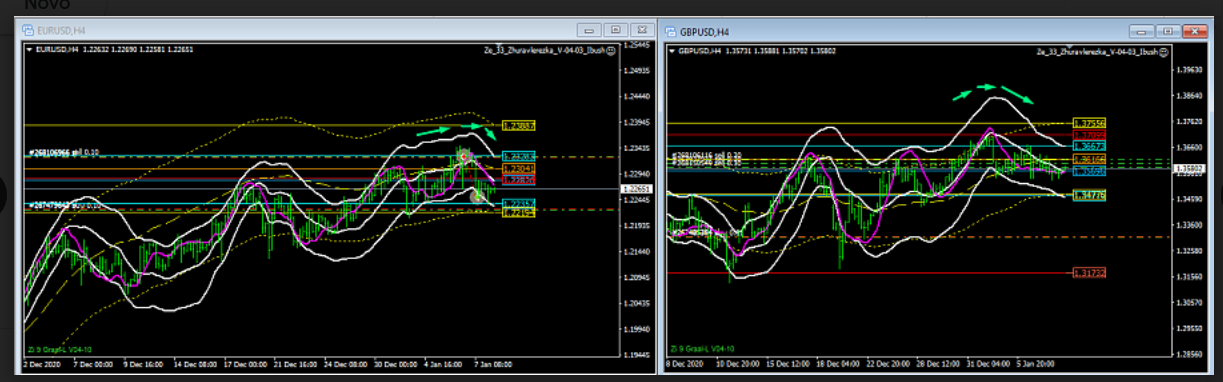This screenshot has width=1223, height=382.
Task: Click the red 1.31732 level label
Action: point(1089,272)
